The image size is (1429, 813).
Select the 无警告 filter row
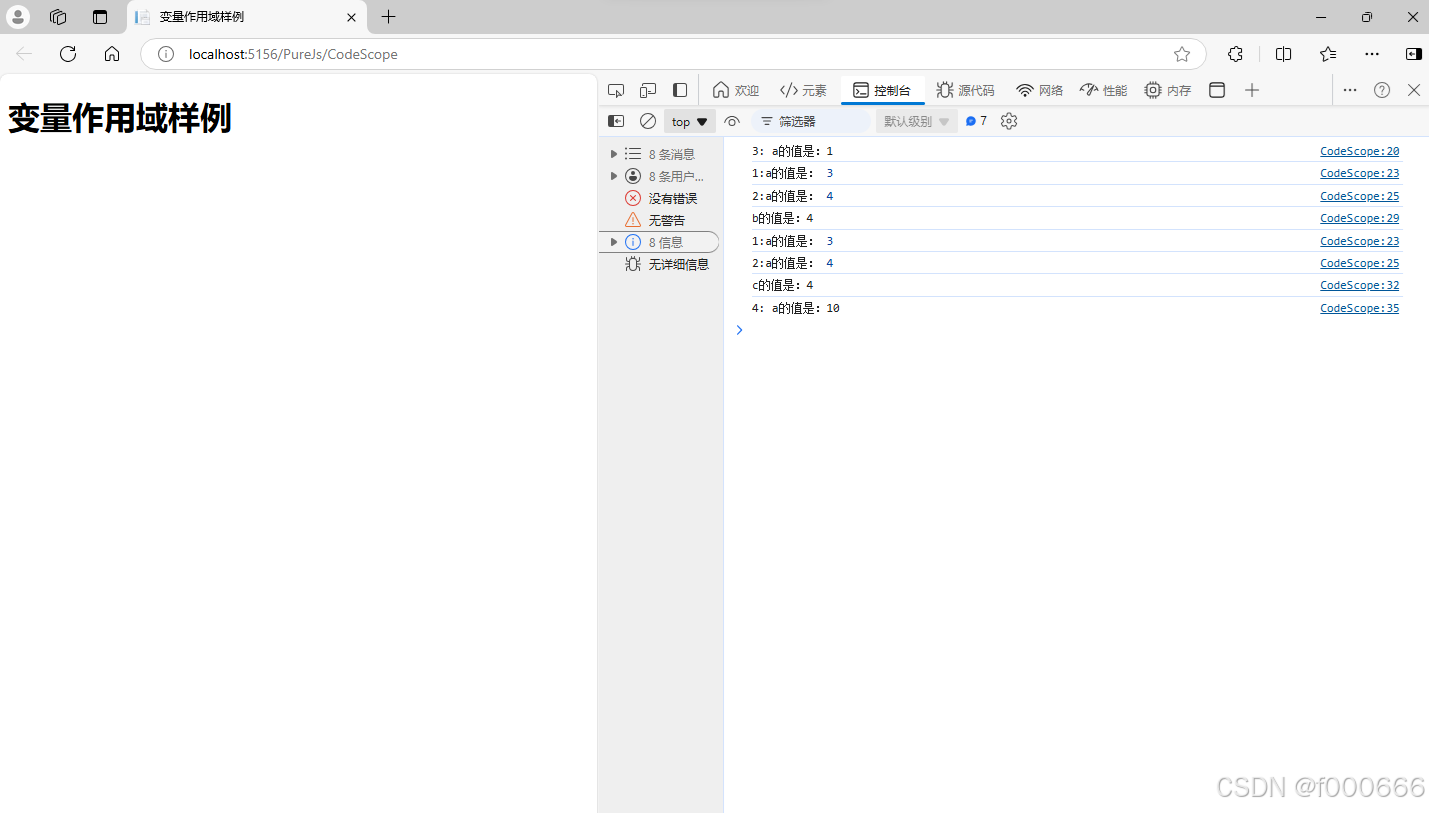click(x=660, y=220)
